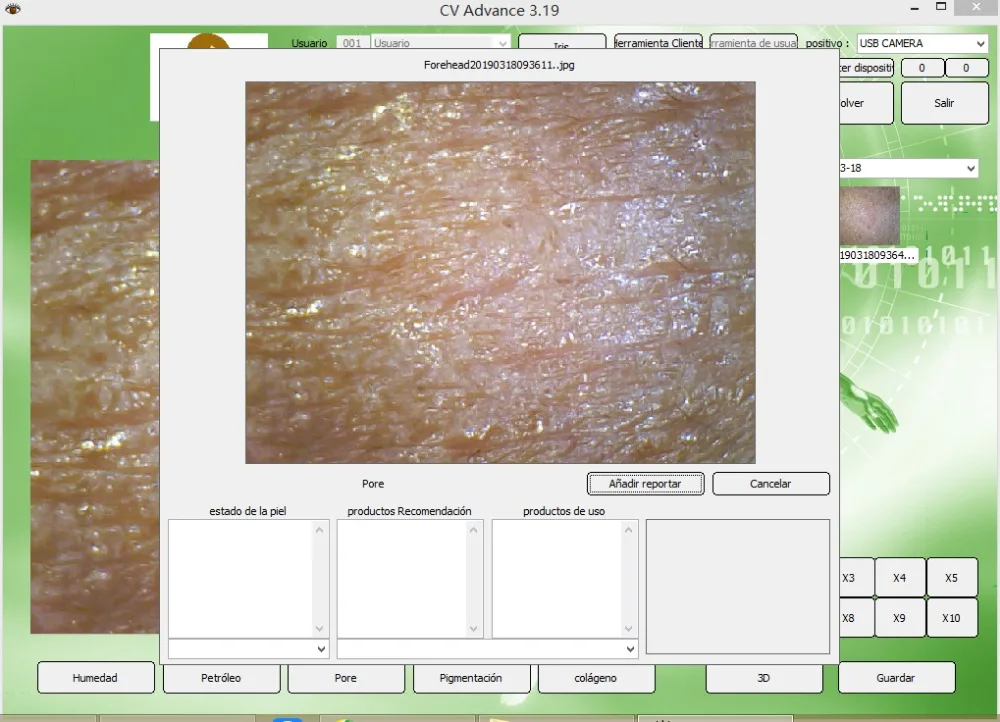Screen dimensions: 1000x722
Task: Click the Iris button
Action: tap(562, 42)
